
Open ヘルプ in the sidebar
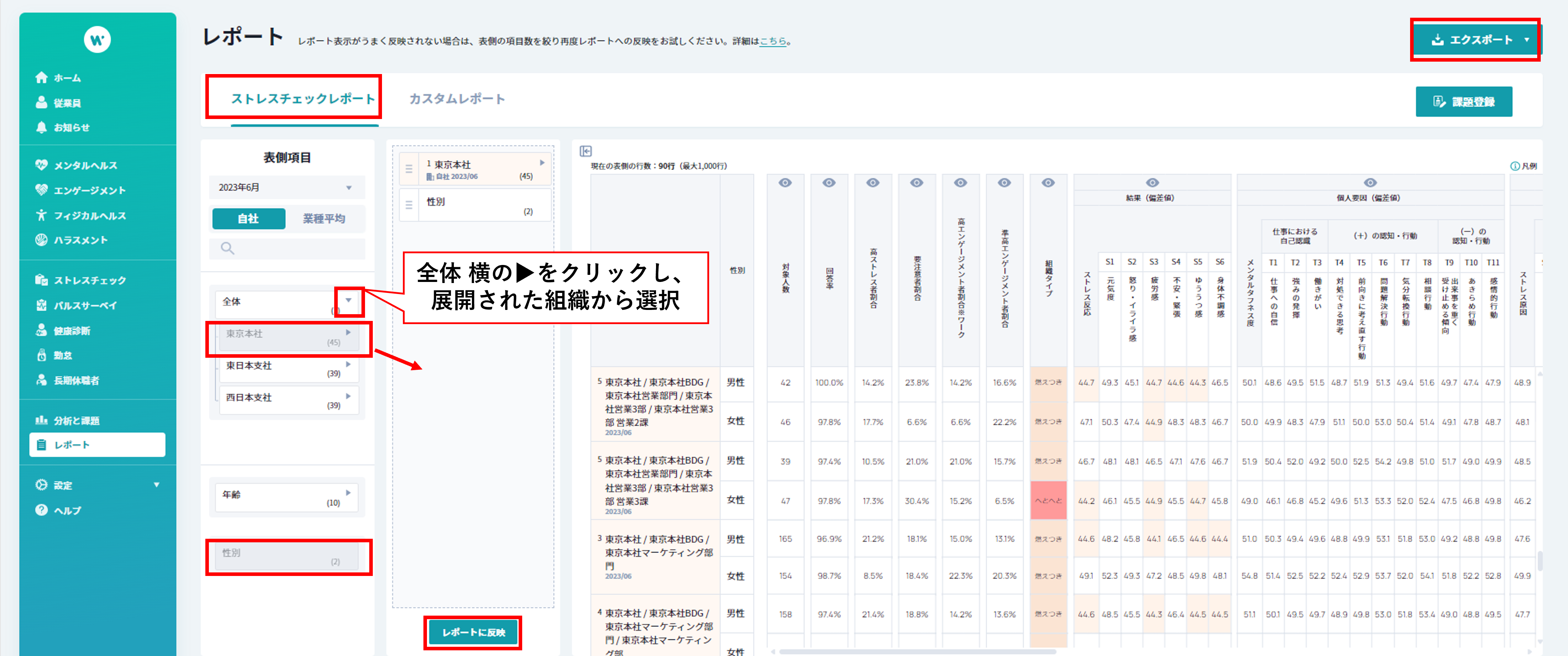tap(58, 510)
